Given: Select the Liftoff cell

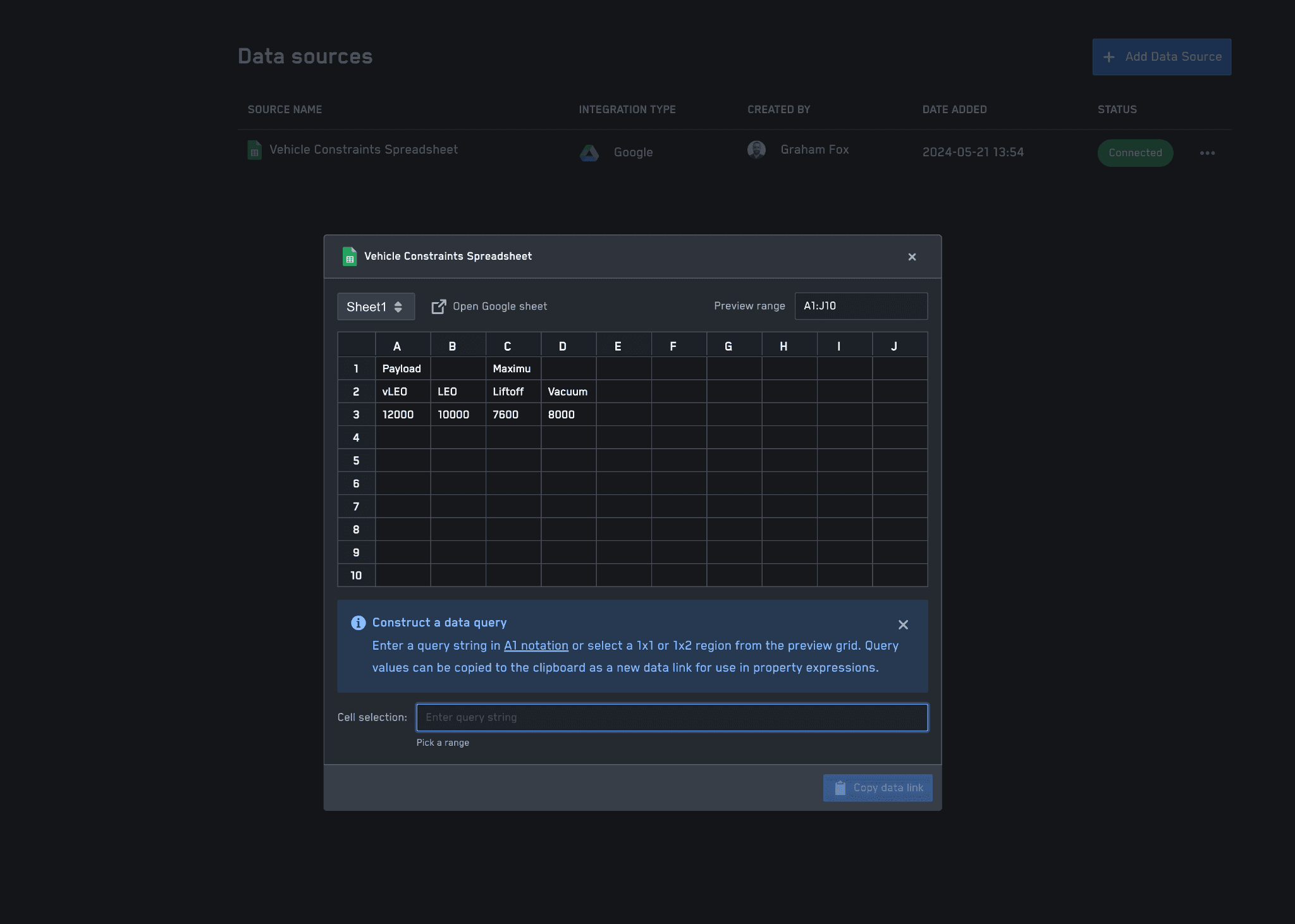Looking at the screenshot, I should pyautogui.click(x=513, y=392).
